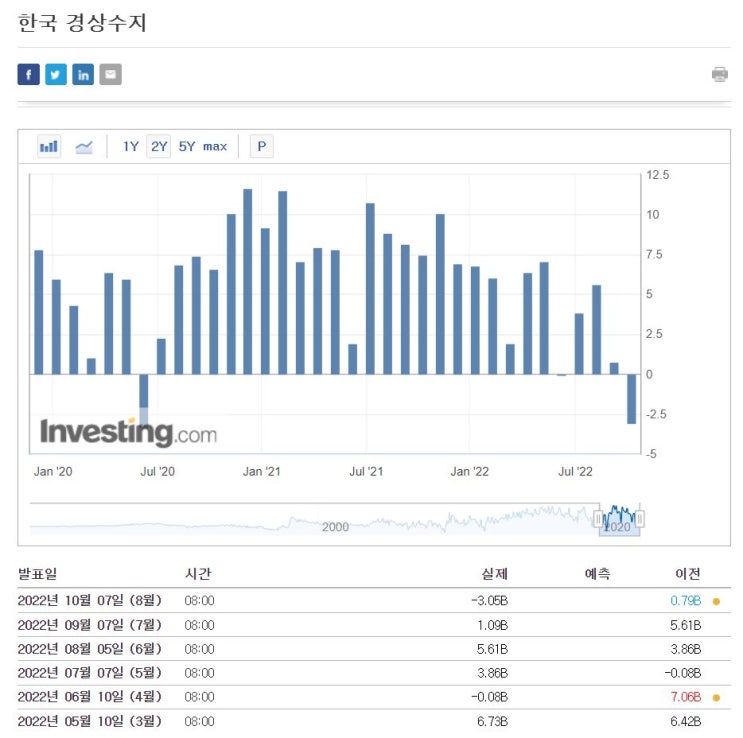Viewport: 743px width, 738px height.
Task: Select row 2022년 06월 10일 (4월)
Action: (374, 697)
